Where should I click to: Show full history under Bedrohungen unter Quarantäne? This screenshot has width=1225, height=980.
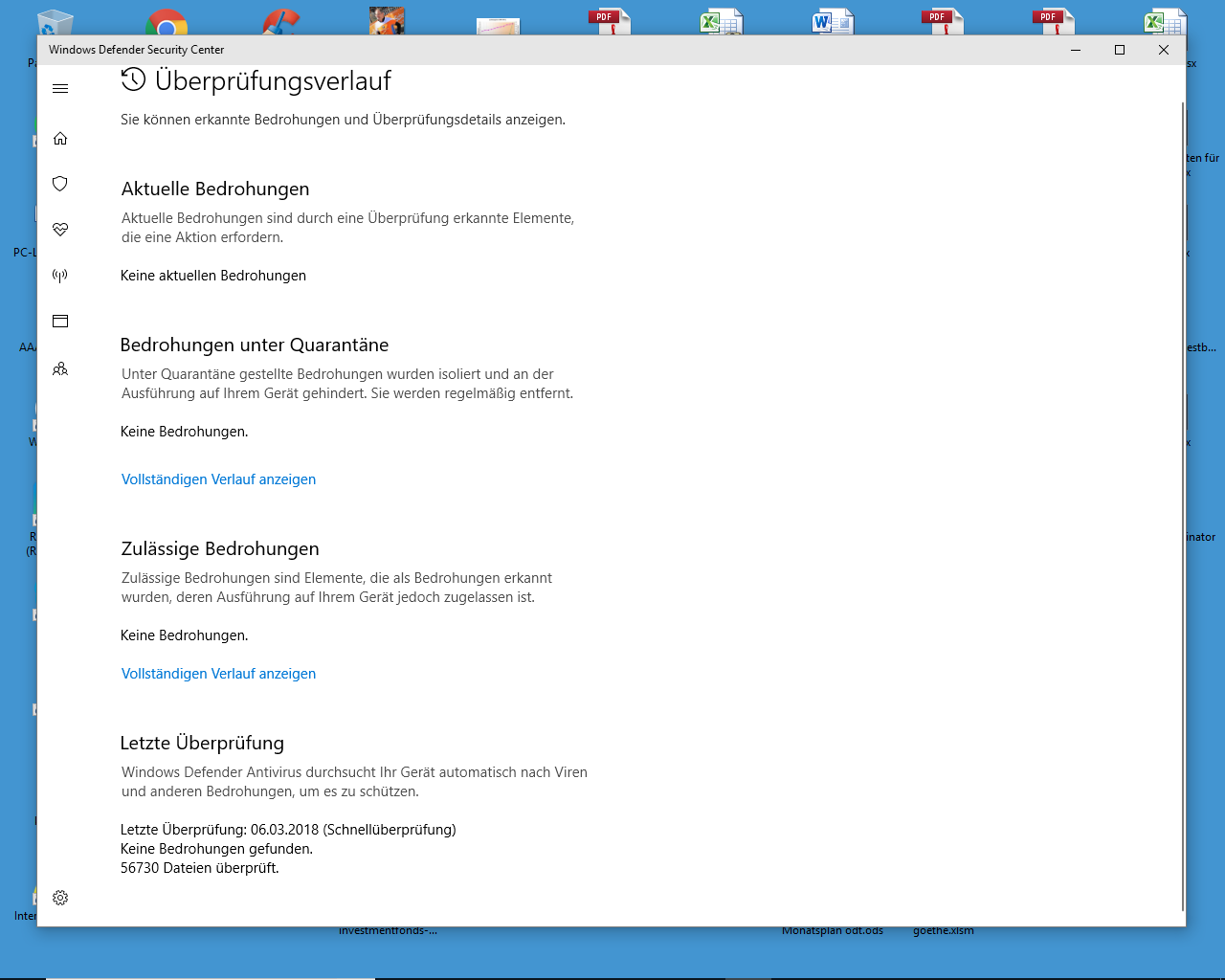pyautogui.click(x=218, y=479)
